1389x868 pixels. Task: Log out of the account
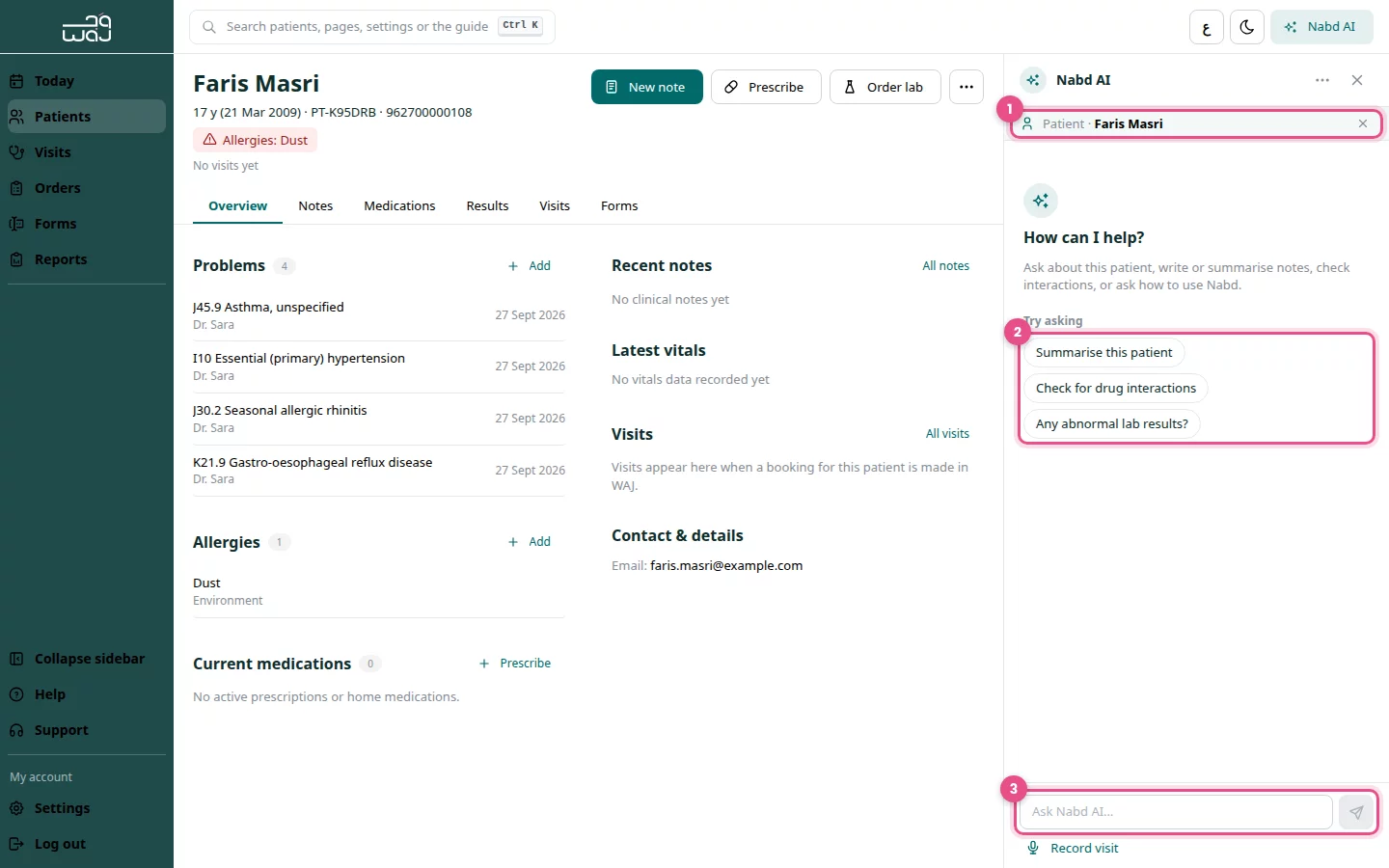[x=87, y=844]
